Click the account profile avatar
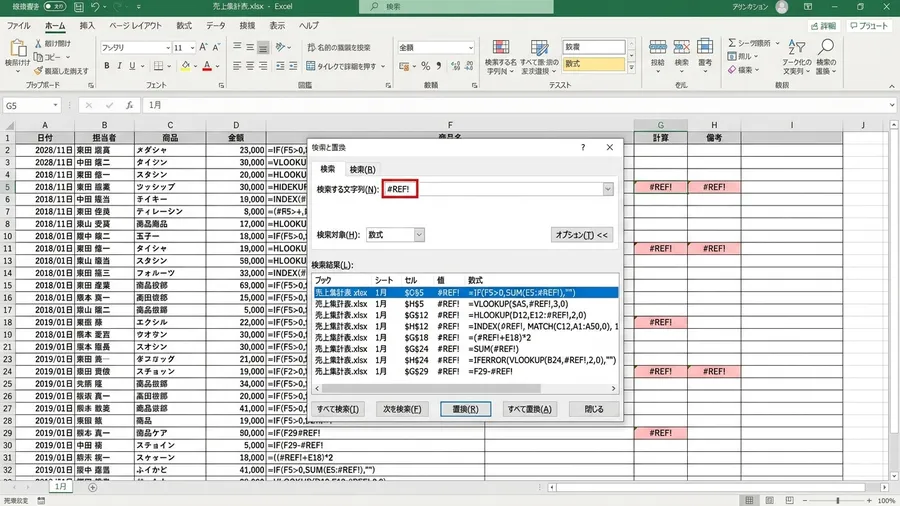Screen dimensions: 900x506 pyautogui.click(x=782, y=7)
